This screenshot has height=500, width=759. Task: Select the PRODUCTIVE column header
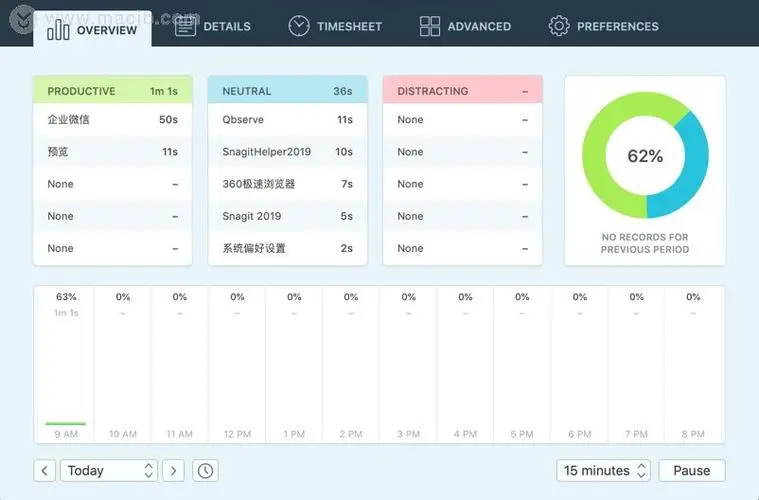tap(113, 90)
